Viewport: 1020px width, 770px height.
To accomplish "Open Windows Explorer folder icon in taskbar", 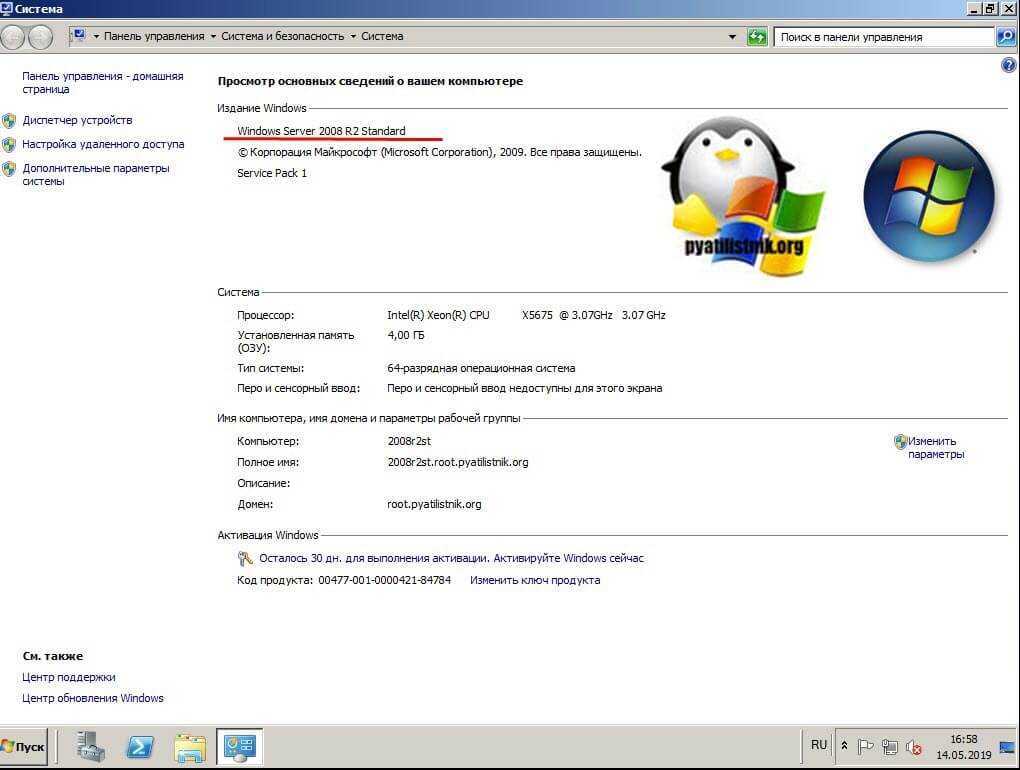I will tap(189, 746).
